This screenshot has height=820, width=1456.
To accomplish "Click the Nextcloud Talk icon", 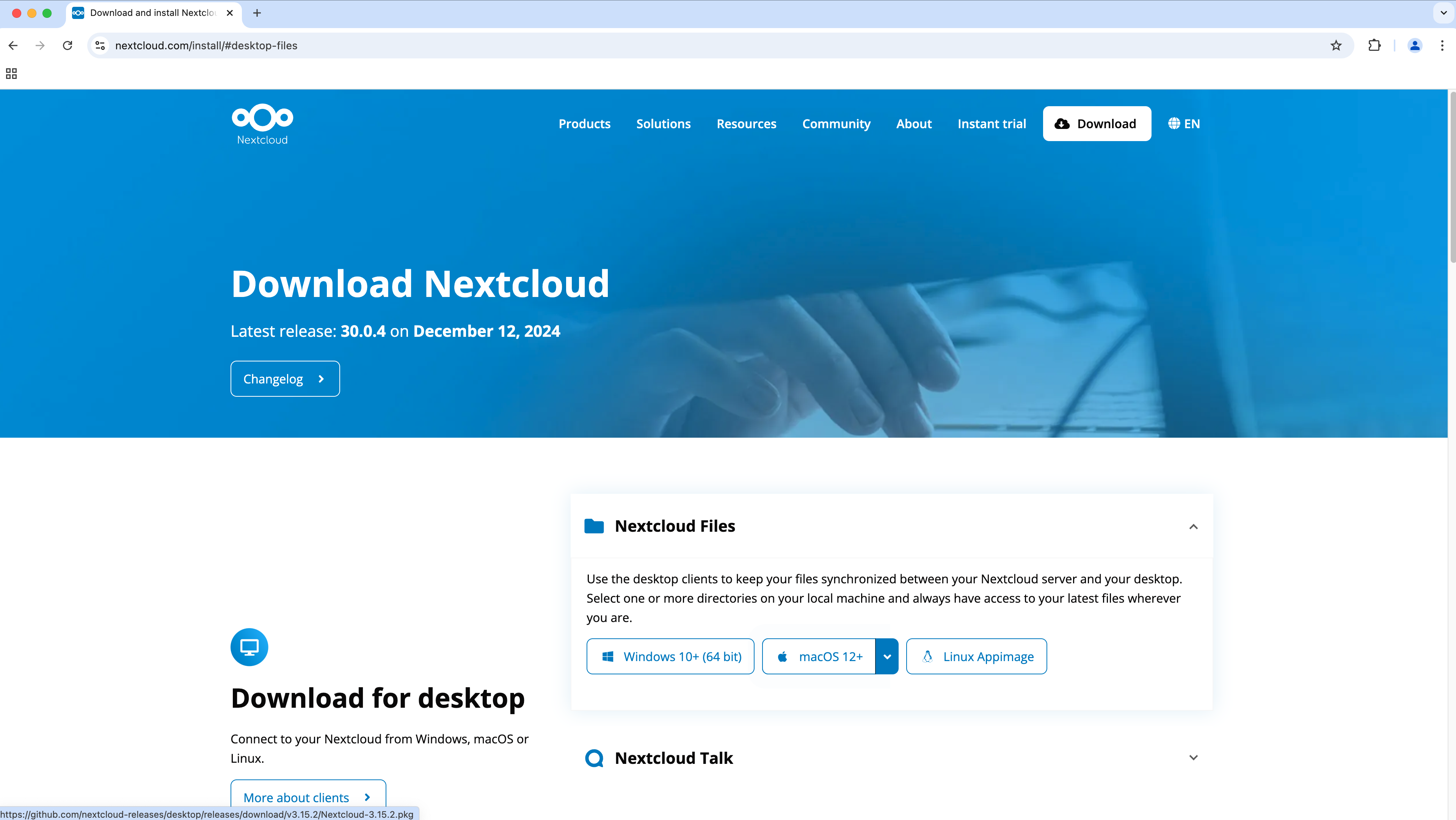I will point(594,758).
